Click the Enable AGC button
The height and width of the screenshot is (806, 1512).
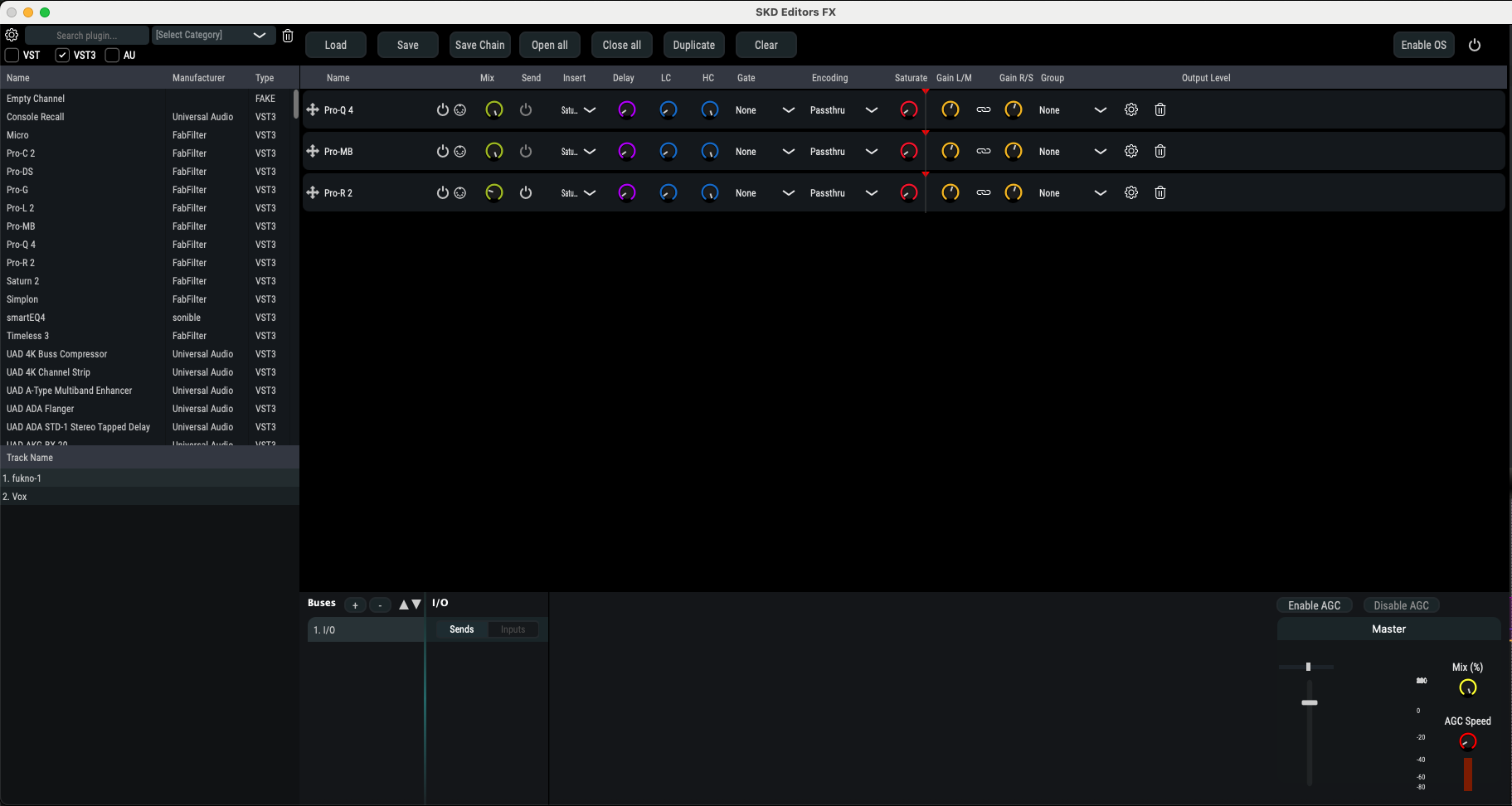click(1315, 605)
